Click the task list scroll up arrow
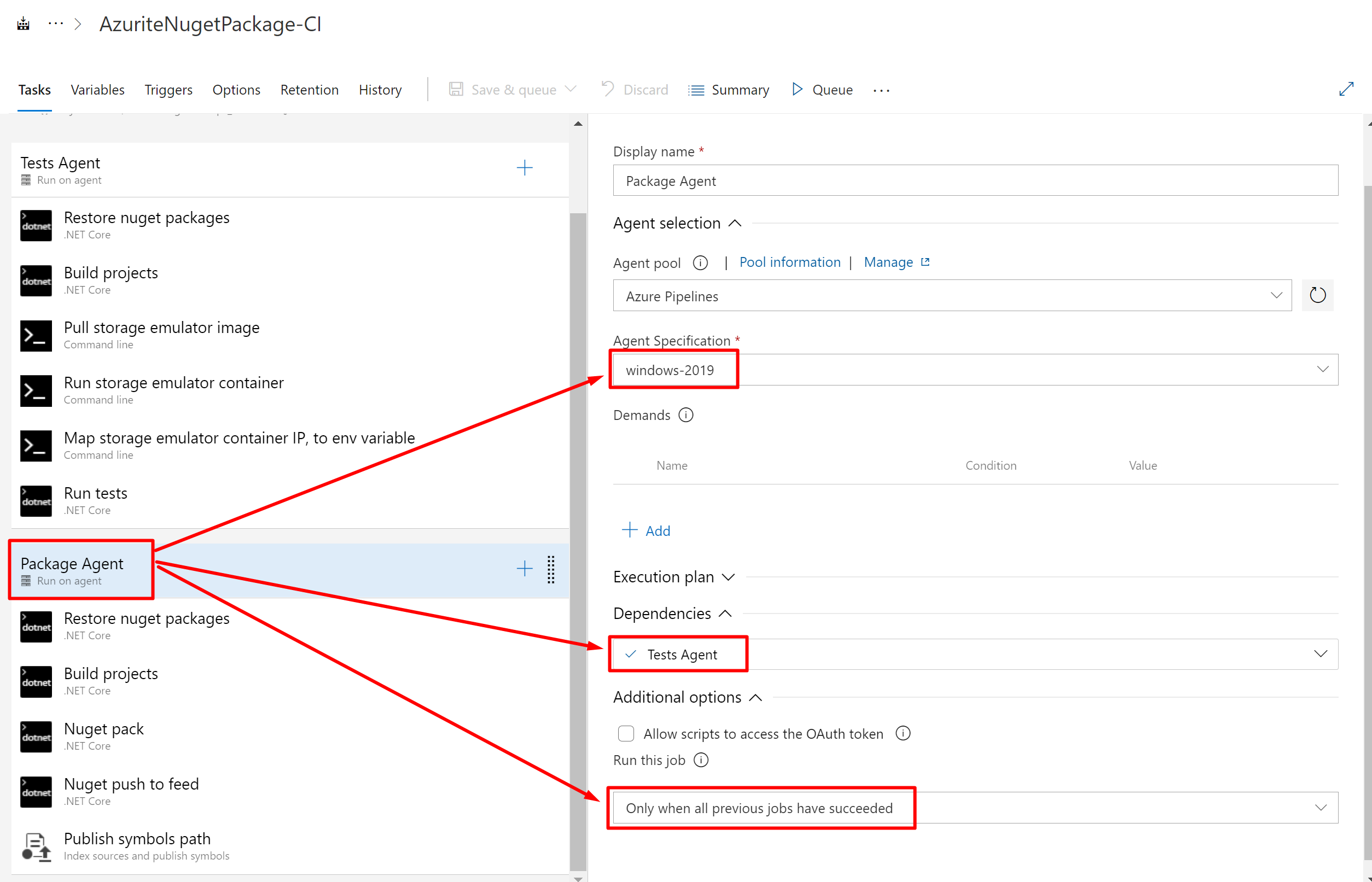1372x882 pixels. (x=578, y=124)
